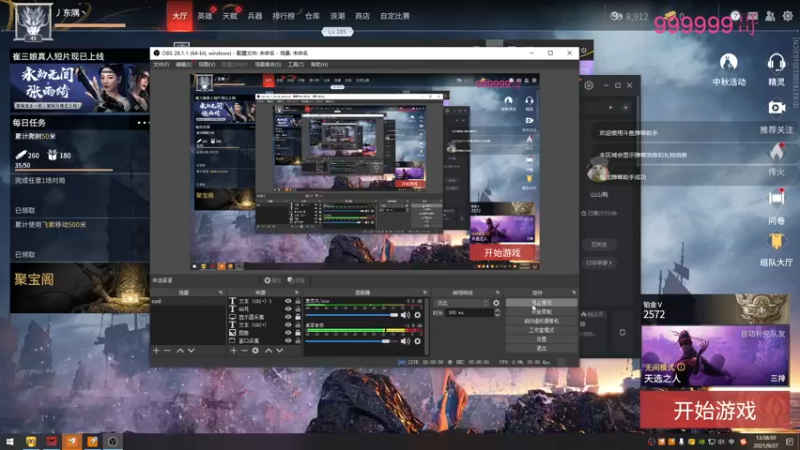
Task: Switch to the 排行榜 tab in game
Action: pyautogui.click(x=284, y=16)
